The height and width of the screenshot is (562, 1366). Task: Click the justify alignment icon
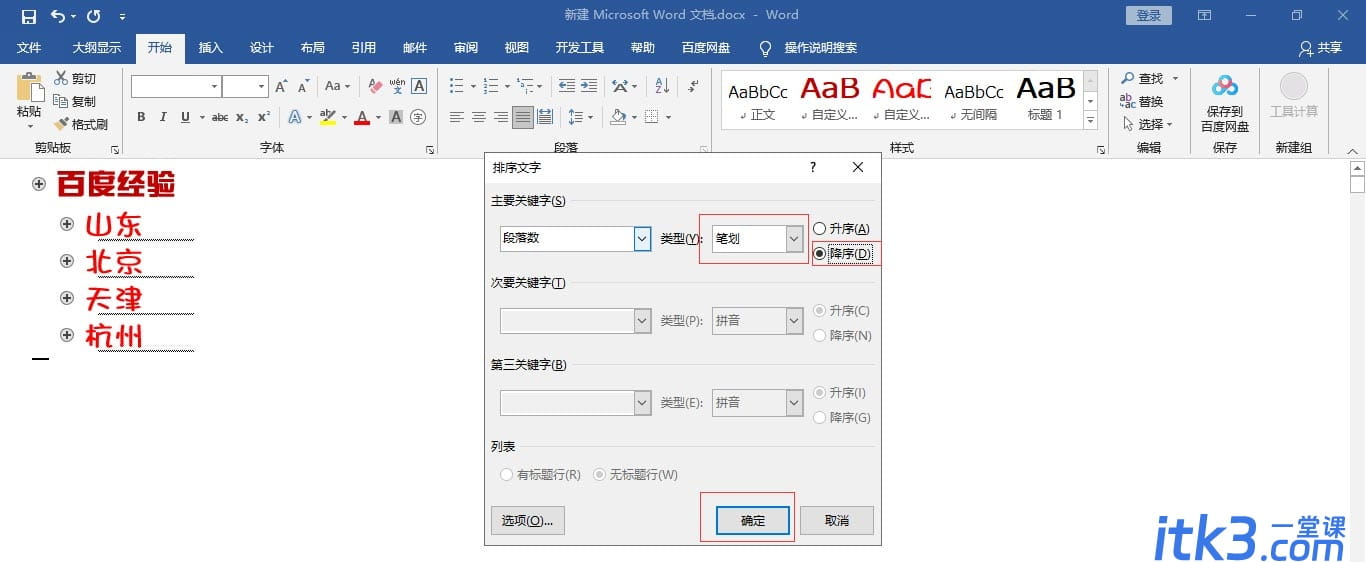(x=523, y=117)
